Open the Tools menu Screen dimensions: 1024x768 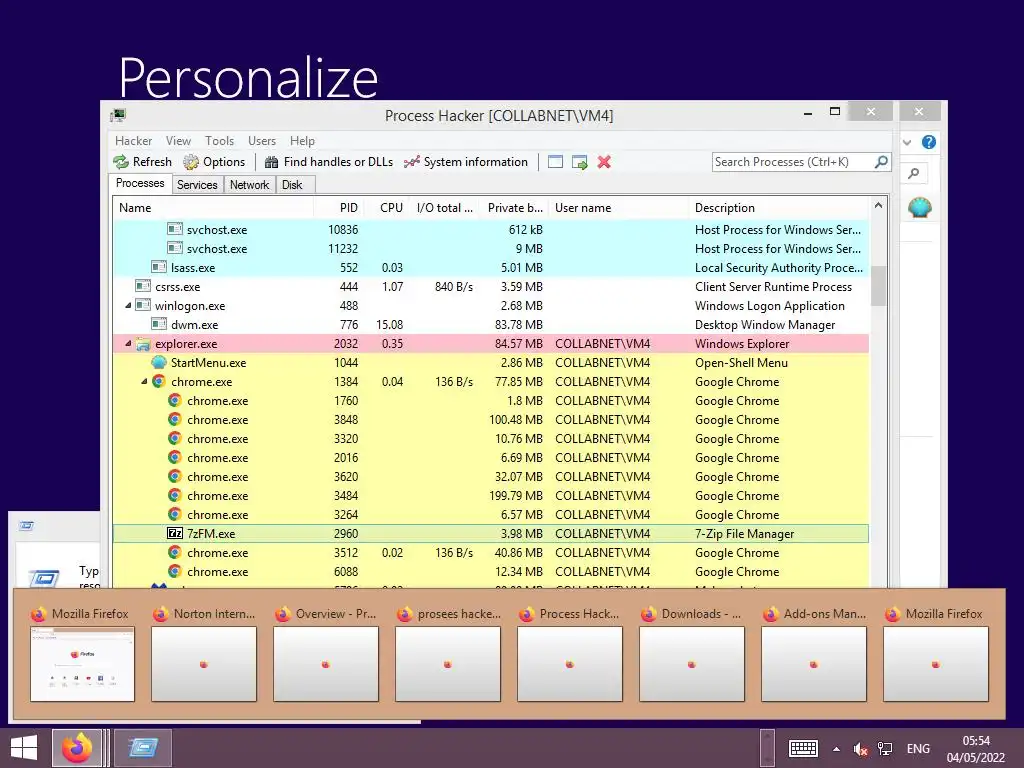pyautogui.click(x=219, y=141)
